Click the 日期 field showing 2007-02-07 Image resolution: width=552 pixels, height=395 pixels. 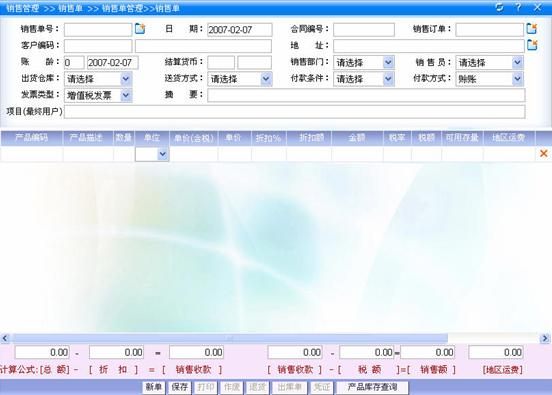[240, 30]
